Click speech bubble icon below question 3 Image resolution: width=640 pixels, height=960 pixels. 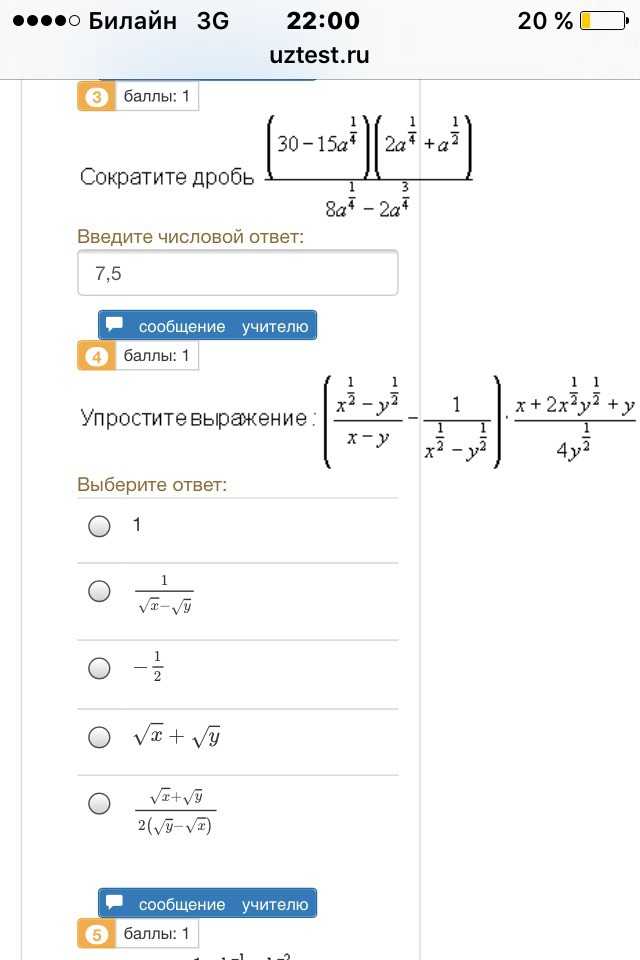pos(114,325)
